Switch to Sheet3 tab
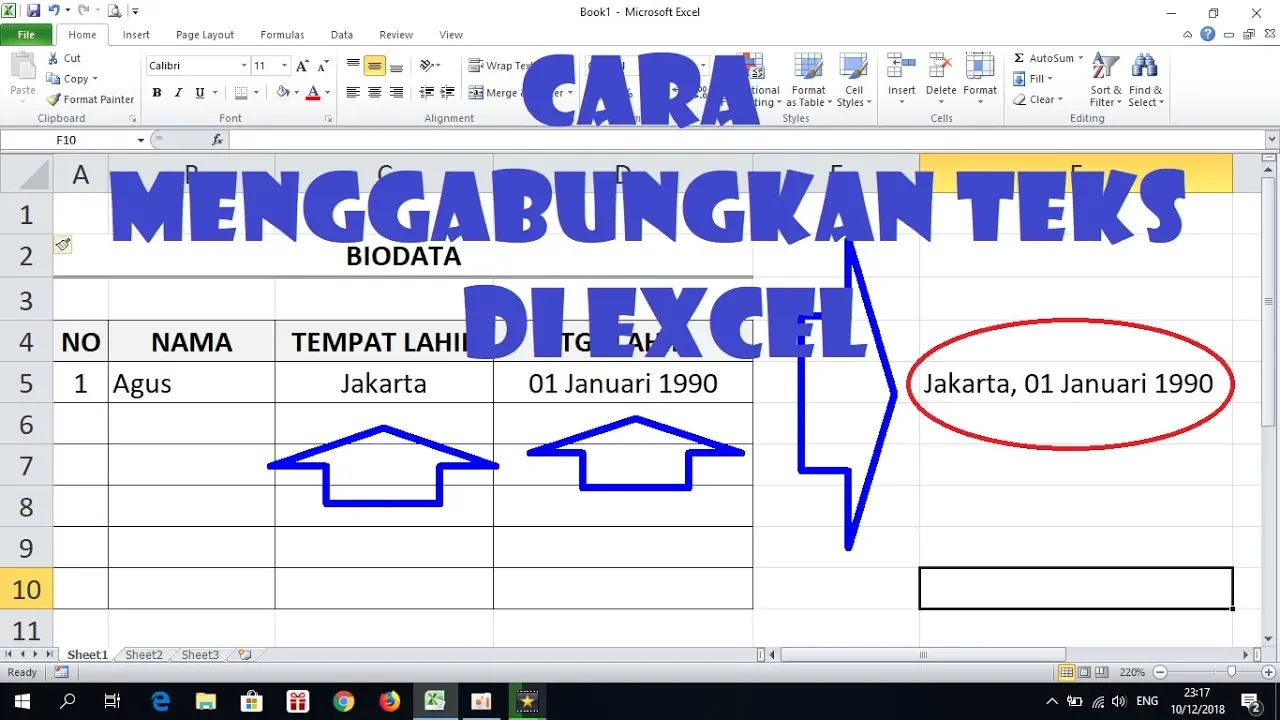This screenshot has height=720, width=1280. click(200, 655)
